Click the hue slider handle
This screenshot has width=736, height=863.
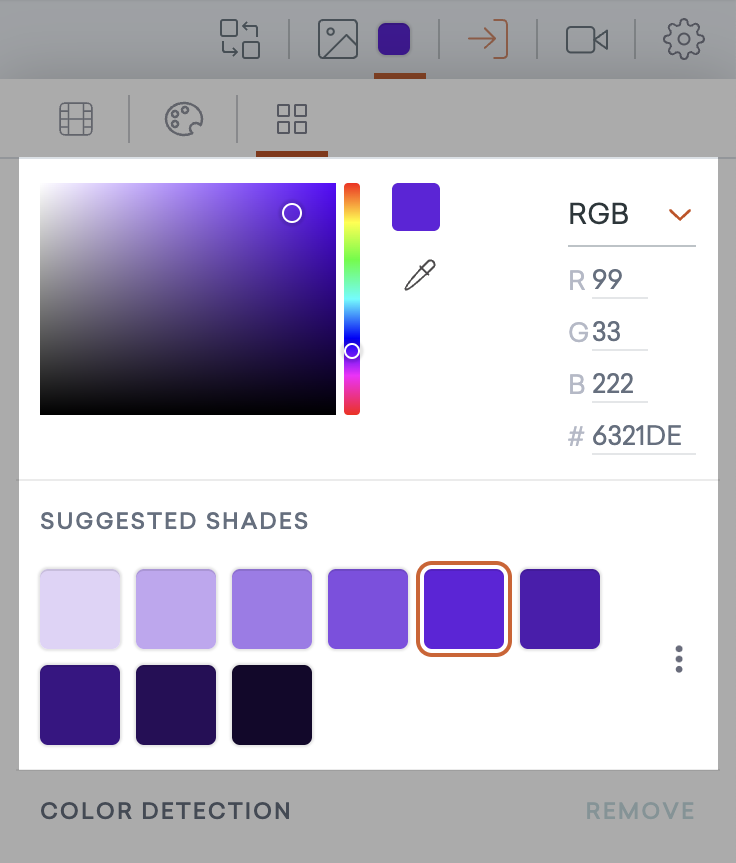pos(352,351)
